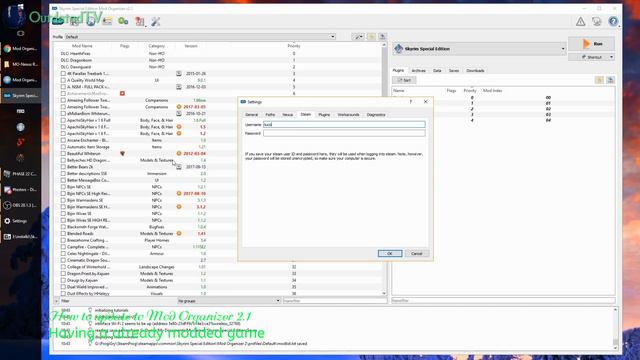This screenshot has width=640, height=360.
Task: Click Cancel in Settings dialog
Action: [x=416, y=253]
